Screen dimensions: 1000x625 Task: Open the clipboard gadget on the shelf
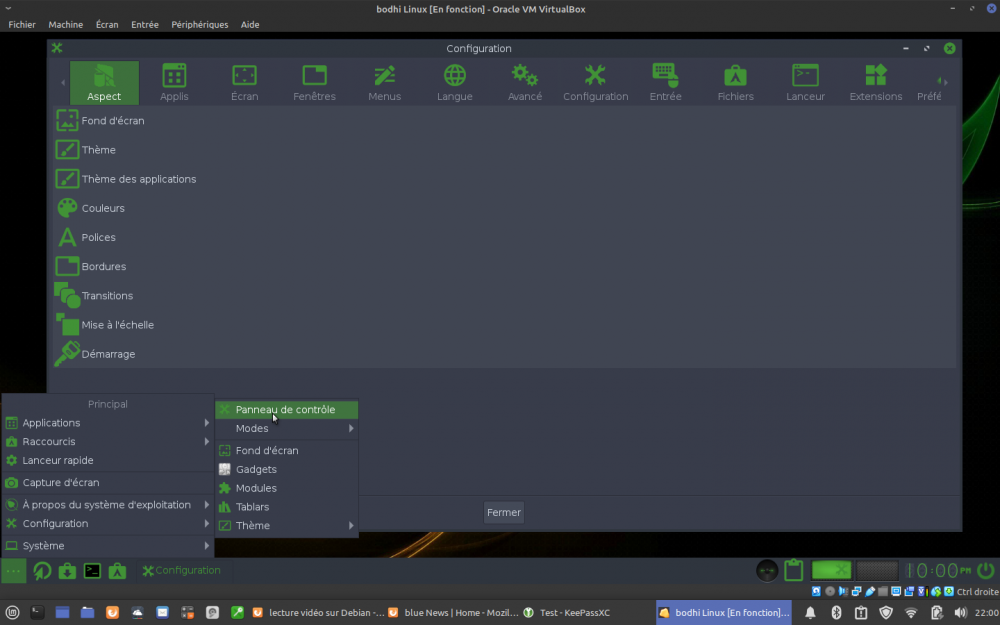[794, 571]
